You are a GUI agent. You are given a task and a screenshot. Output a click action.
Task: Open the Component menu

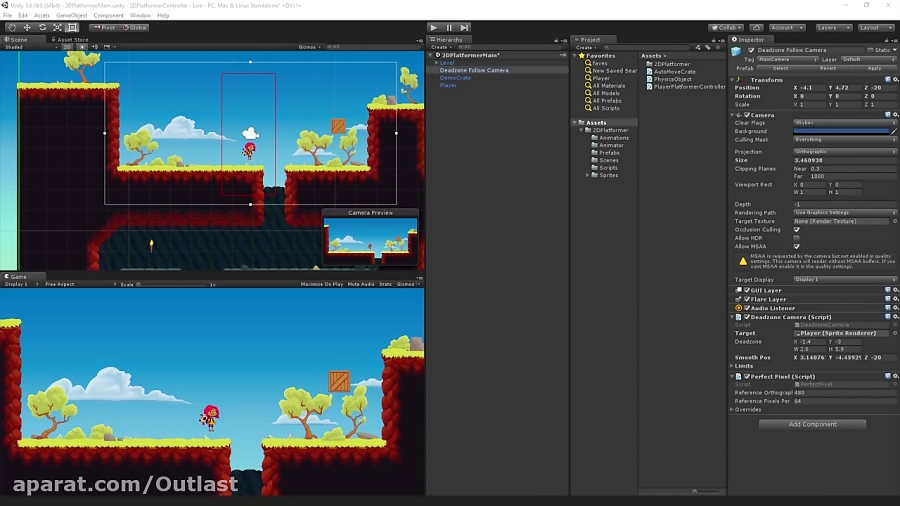(108, 15)
